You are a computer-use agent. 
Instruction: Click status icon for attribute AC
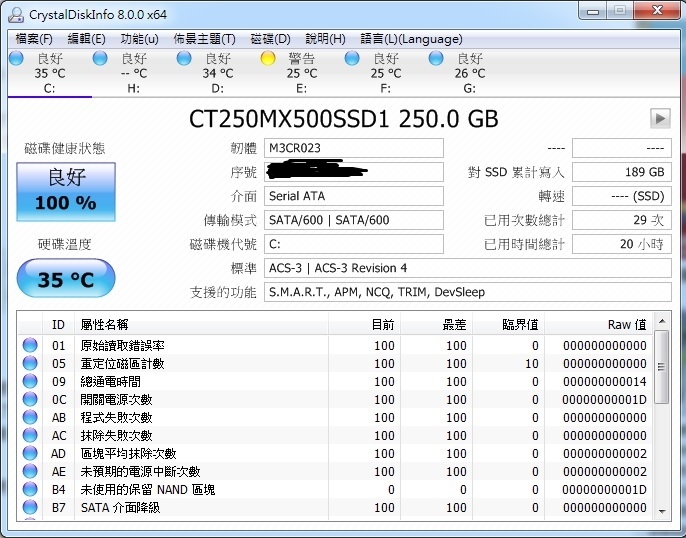coord(30,435)
